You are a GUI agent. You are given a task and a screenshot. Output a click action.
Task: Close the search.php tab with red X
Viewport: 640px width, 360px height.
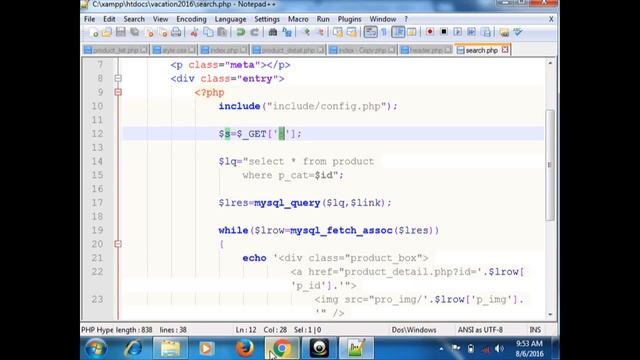pyautogui.click(x=505, y=50)
